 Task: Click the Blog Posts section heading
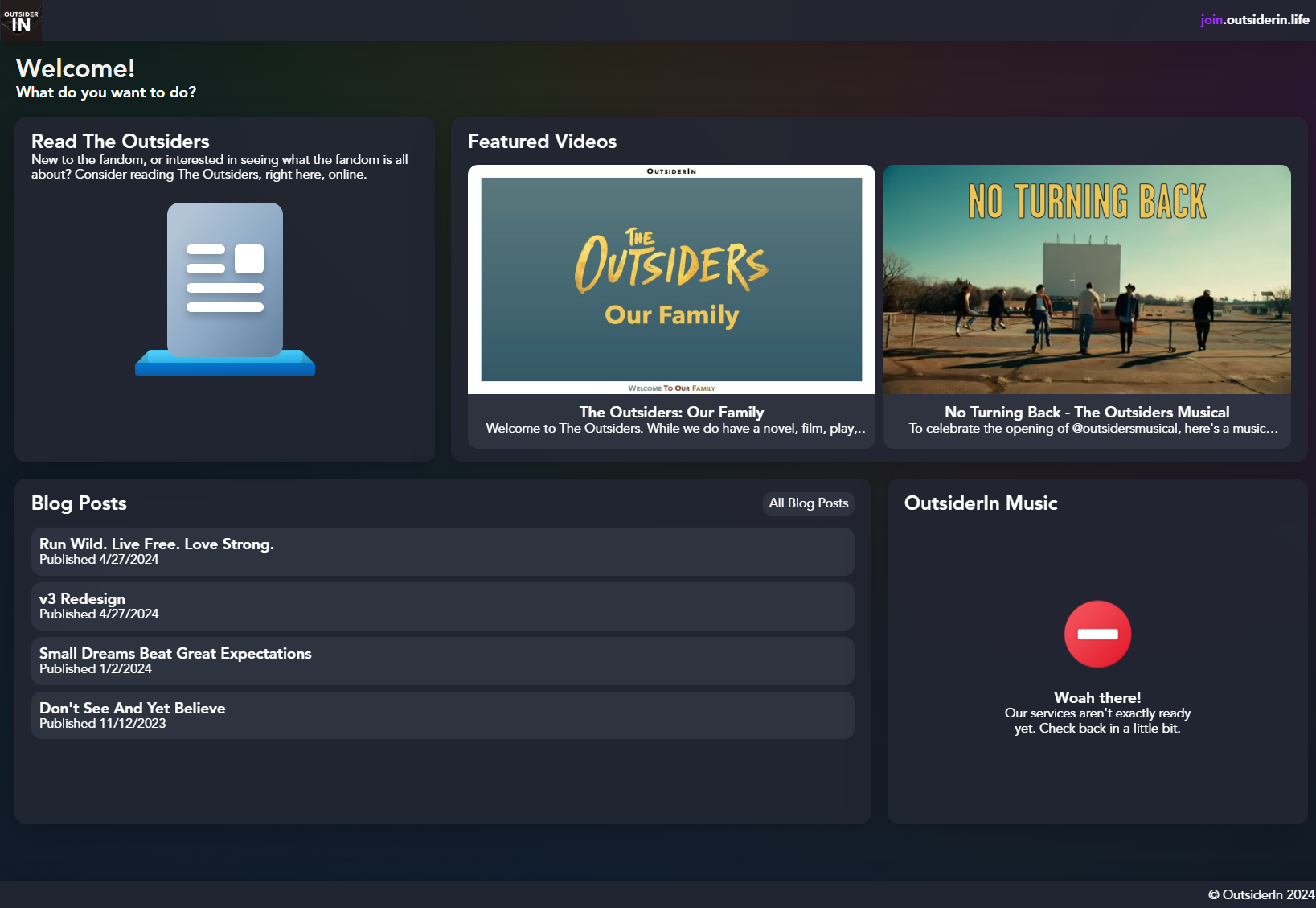click(x=79, y=503)
